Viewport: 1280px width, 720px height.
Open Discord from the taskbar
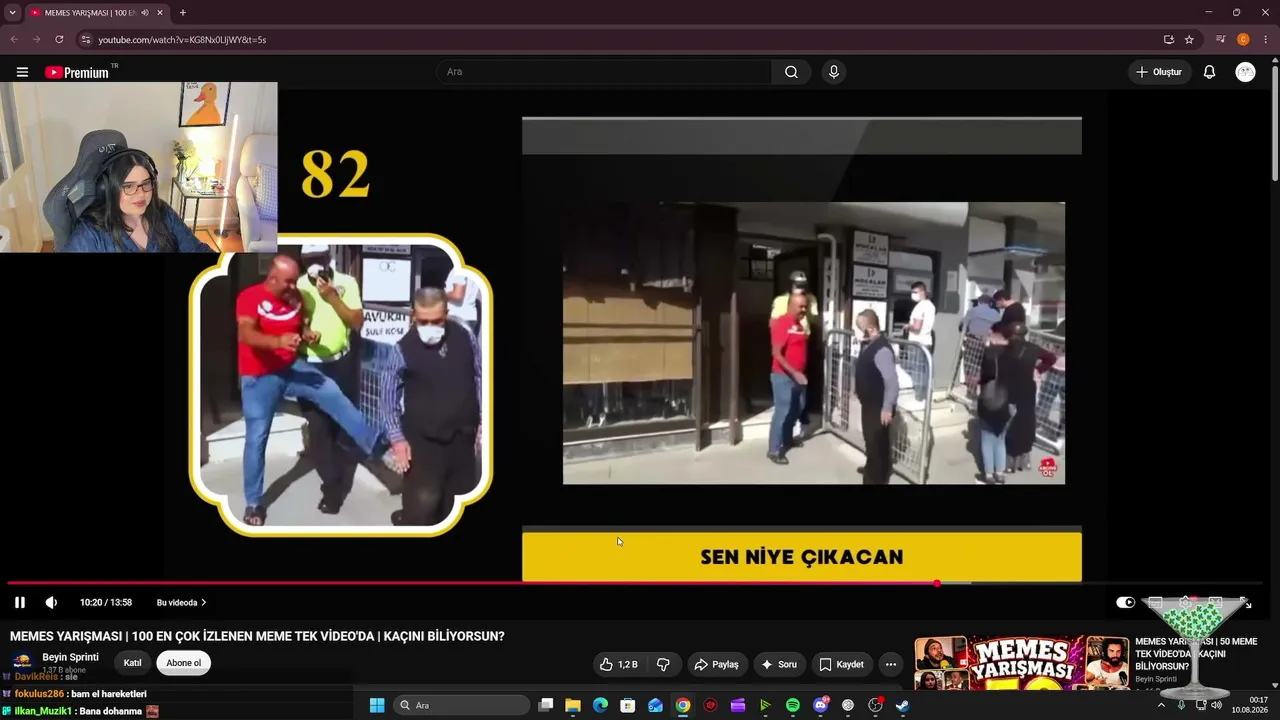pyautogui.click(x=821, y=705)
